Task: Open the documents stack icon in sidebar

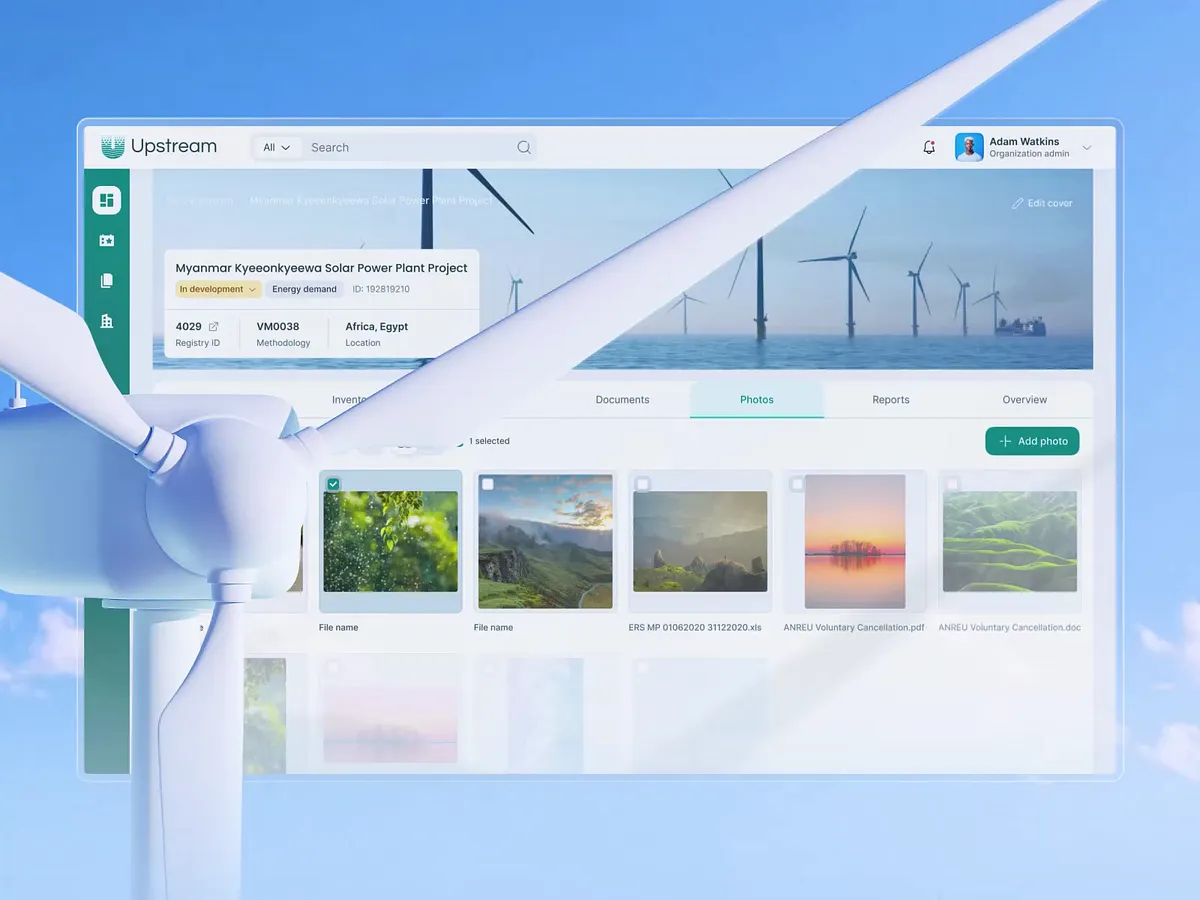Action: coord(106,280)
